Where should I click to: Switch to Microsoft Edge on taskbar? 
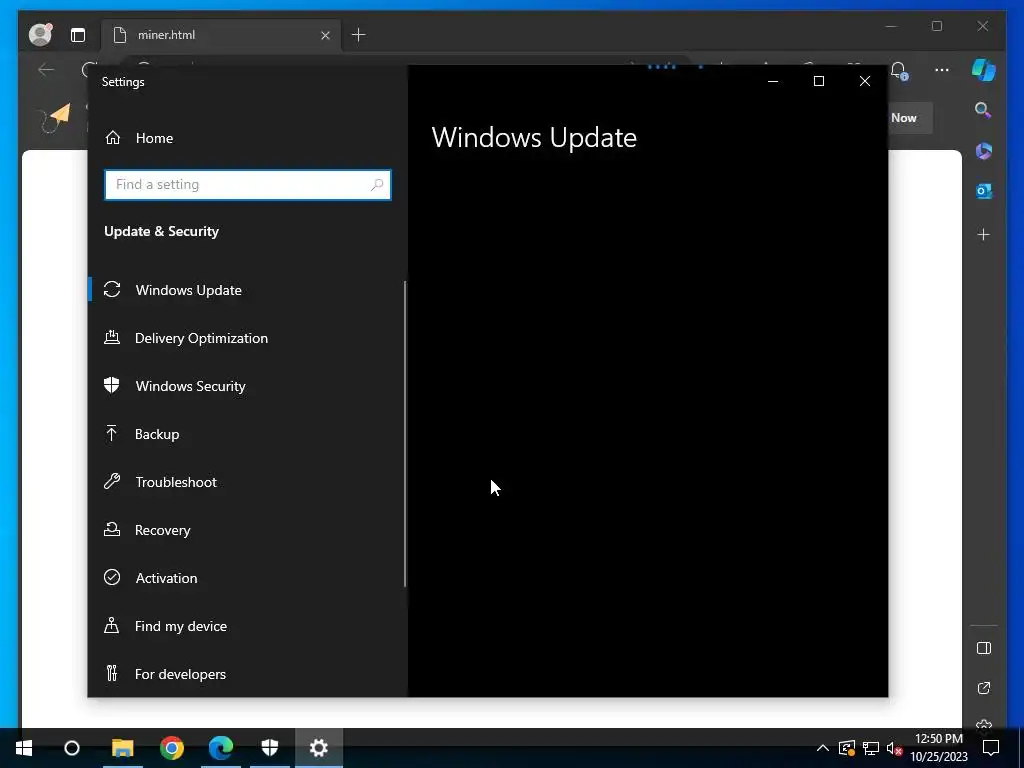tap(221, 748)
